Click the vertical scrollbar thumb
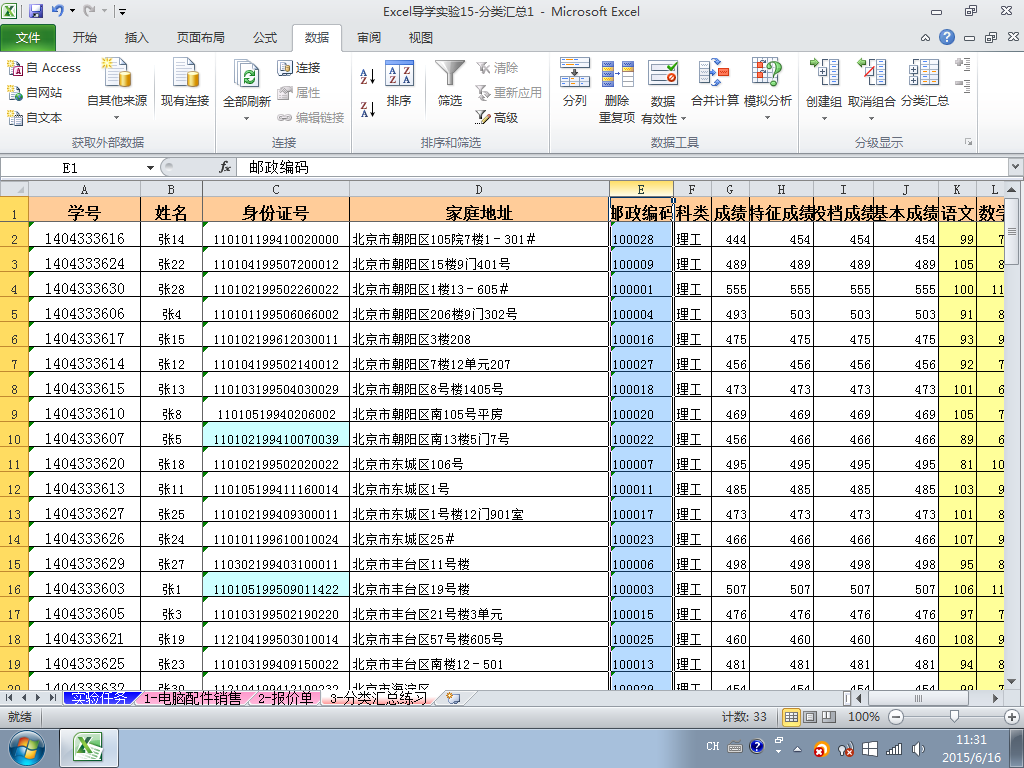 click(x=1012, y=231)
